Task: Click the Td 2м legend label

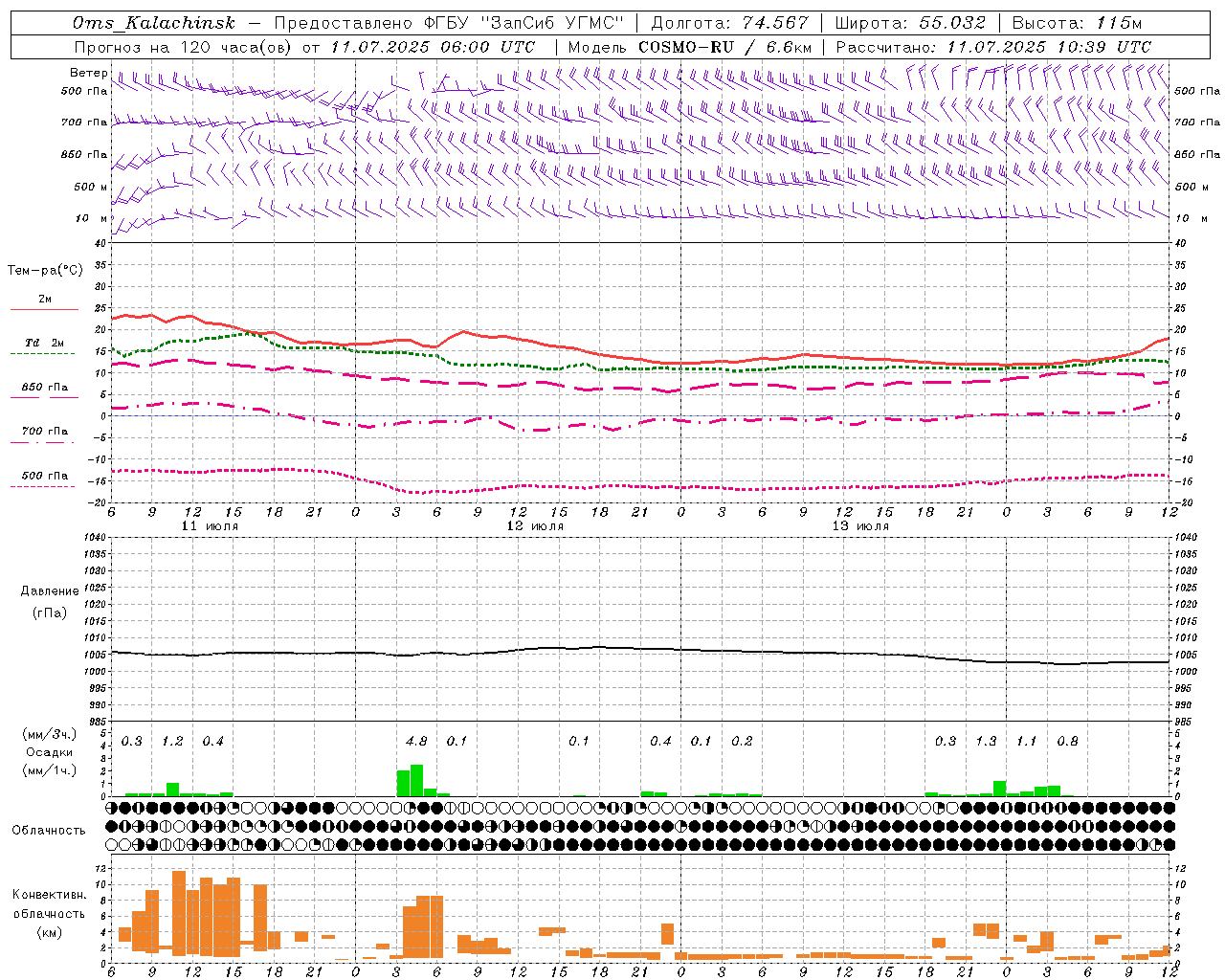Action: click(45, 343)
